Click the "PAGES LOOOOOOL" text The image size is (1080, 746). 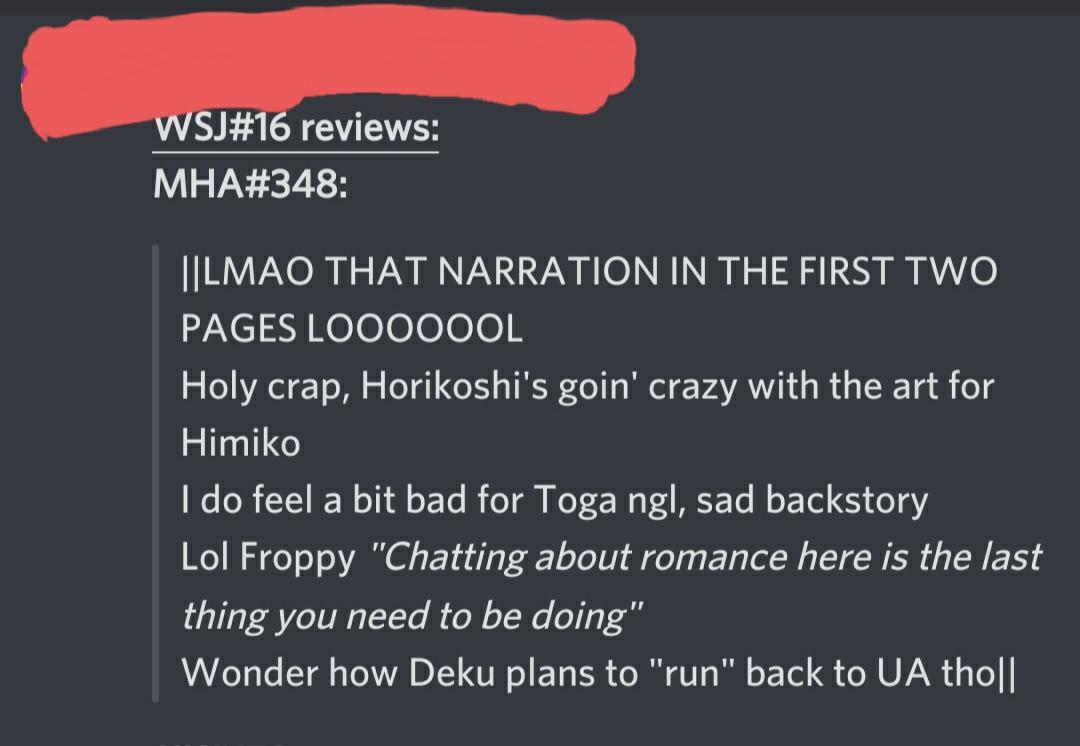click(x=351, y=329)
